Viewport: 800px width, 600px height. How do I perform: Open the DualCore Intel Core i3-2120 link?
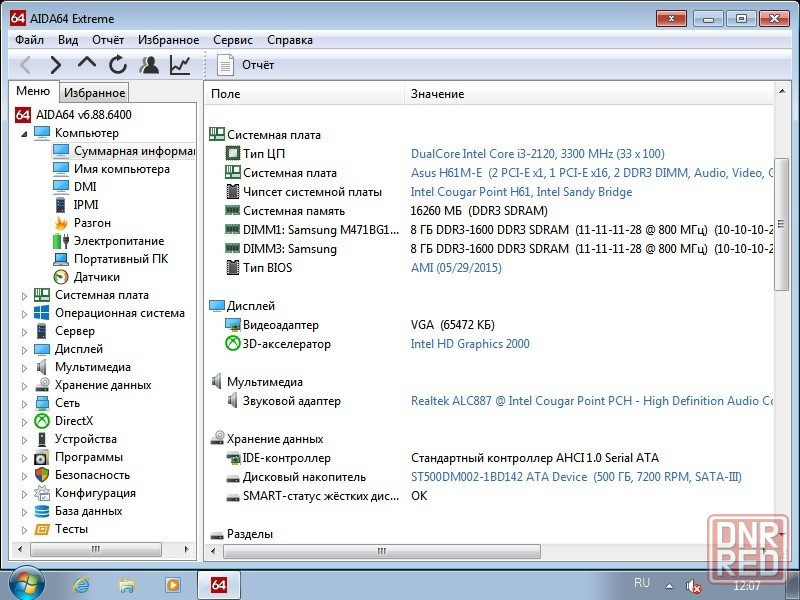(x=538, y=154)
